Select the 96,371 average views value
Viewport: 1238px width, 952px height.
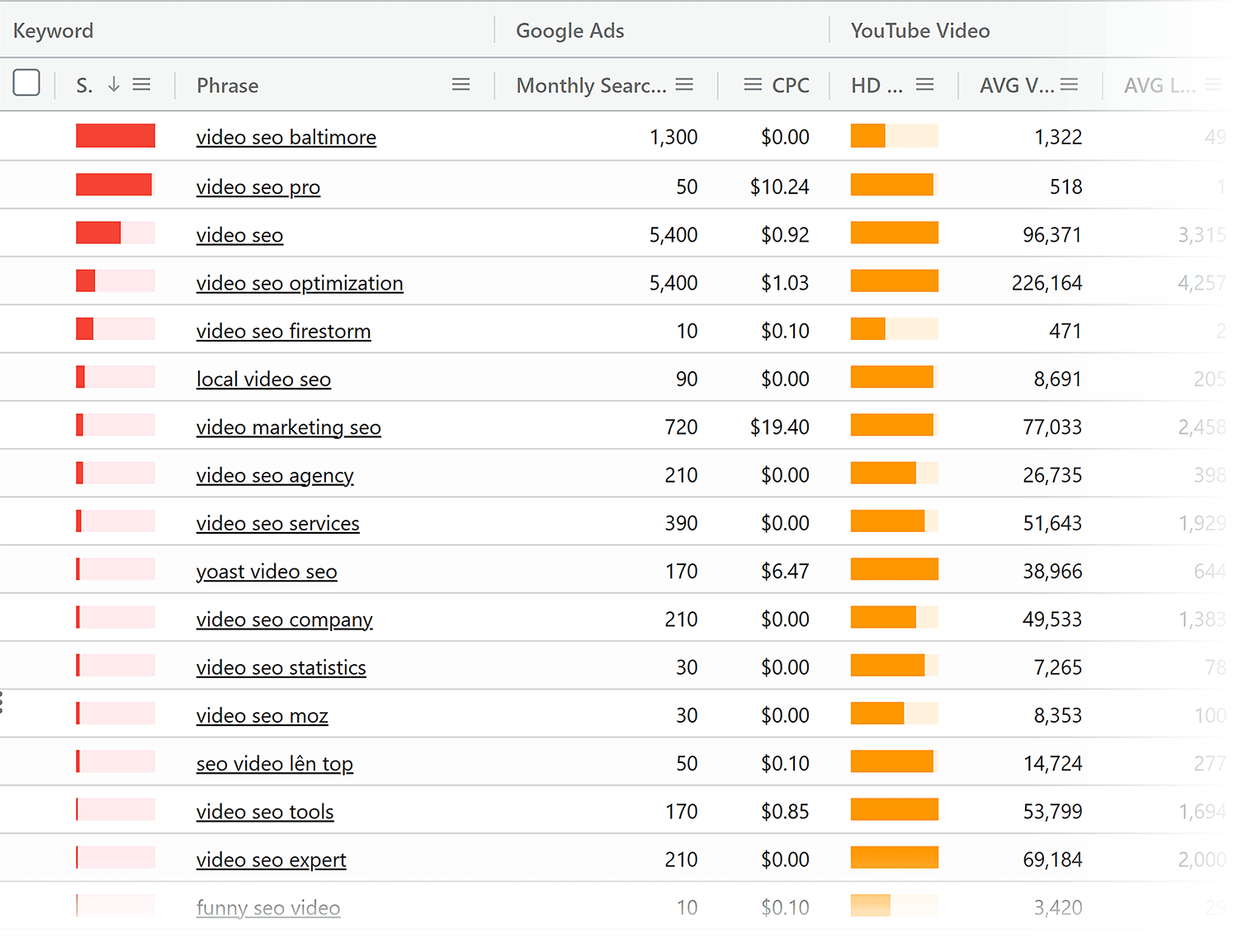pyautogui.click(x=1052, y=235)
